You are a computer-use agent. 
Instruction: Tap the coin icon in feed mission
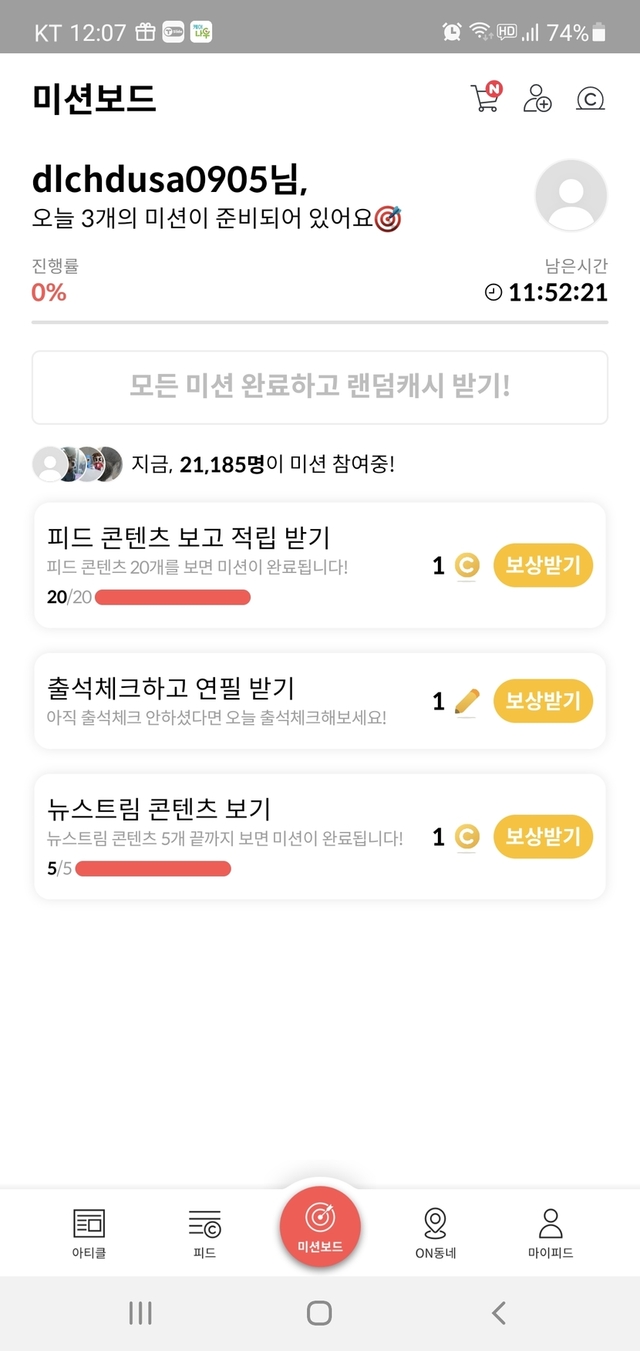click(x=466, y=567)
